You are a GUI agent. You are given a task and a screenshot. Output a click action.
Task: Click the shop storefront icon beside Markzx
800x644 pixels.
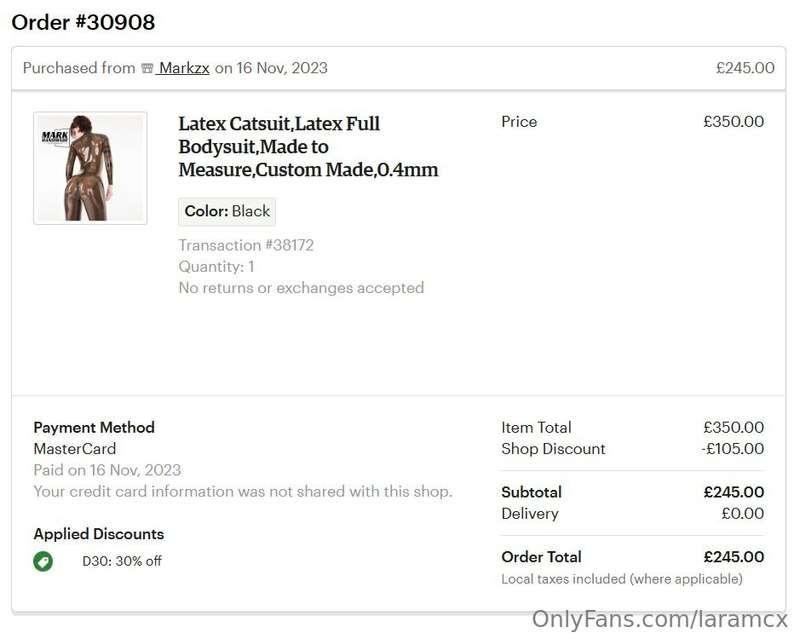(147, 68)
